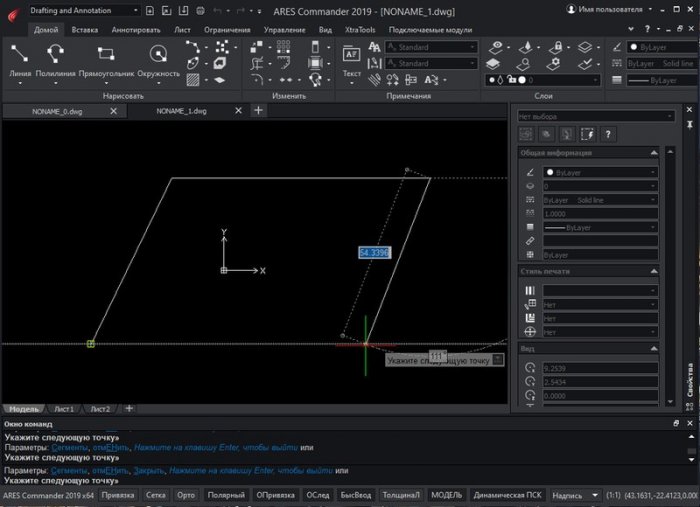Open the ByLayer line color dropdown in properties
Image resolution: width=700 pixels, height=507 pixels.
(x=598, y=172)
